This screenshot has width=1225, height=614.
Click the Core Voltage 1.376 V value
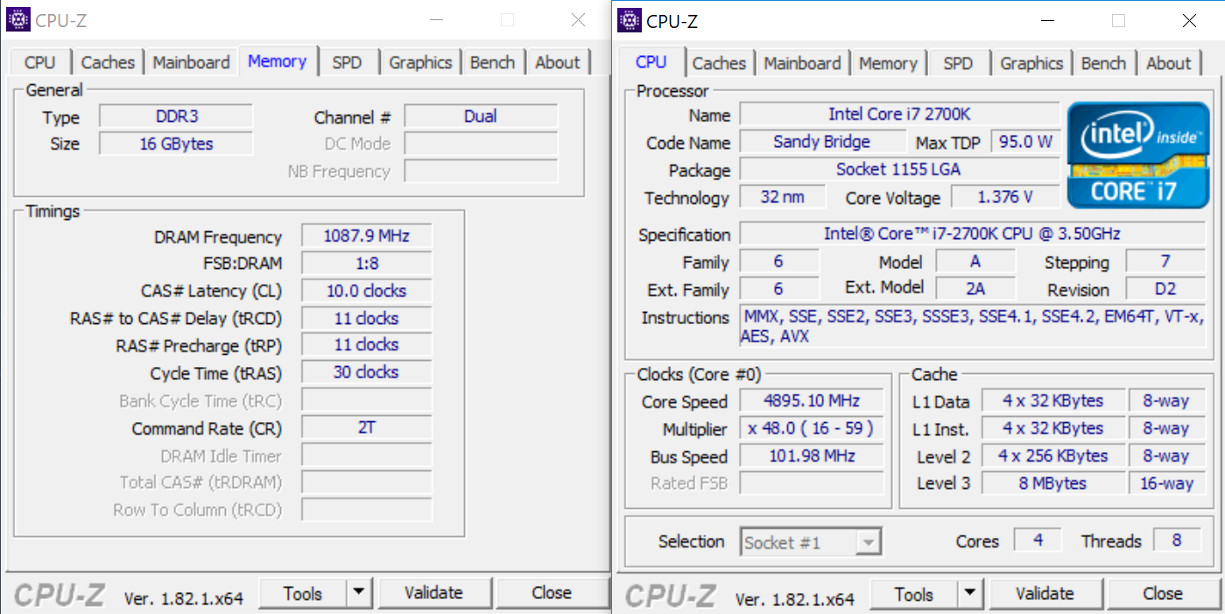1004,197
